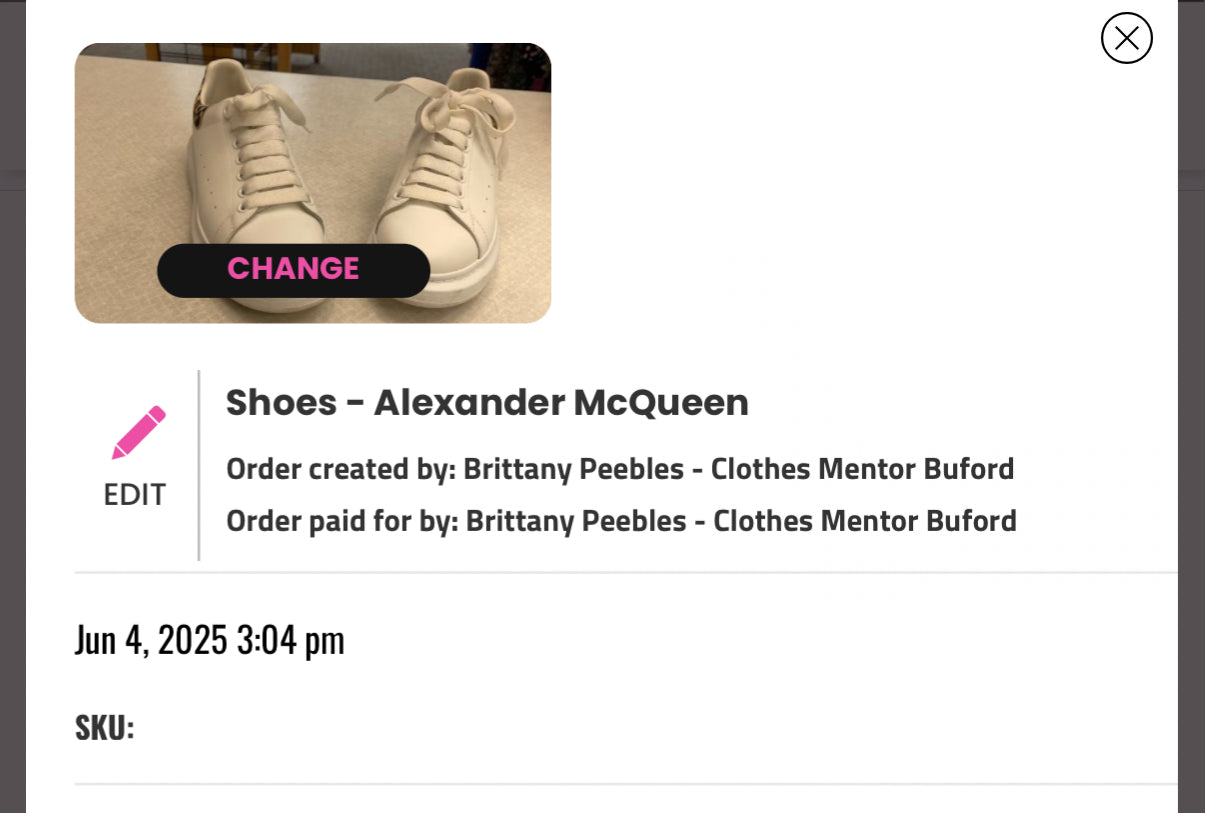Click the EDIT label under the pencil
The width and height of the screenshot is (1206, 813).
click(x=135, y=494)
